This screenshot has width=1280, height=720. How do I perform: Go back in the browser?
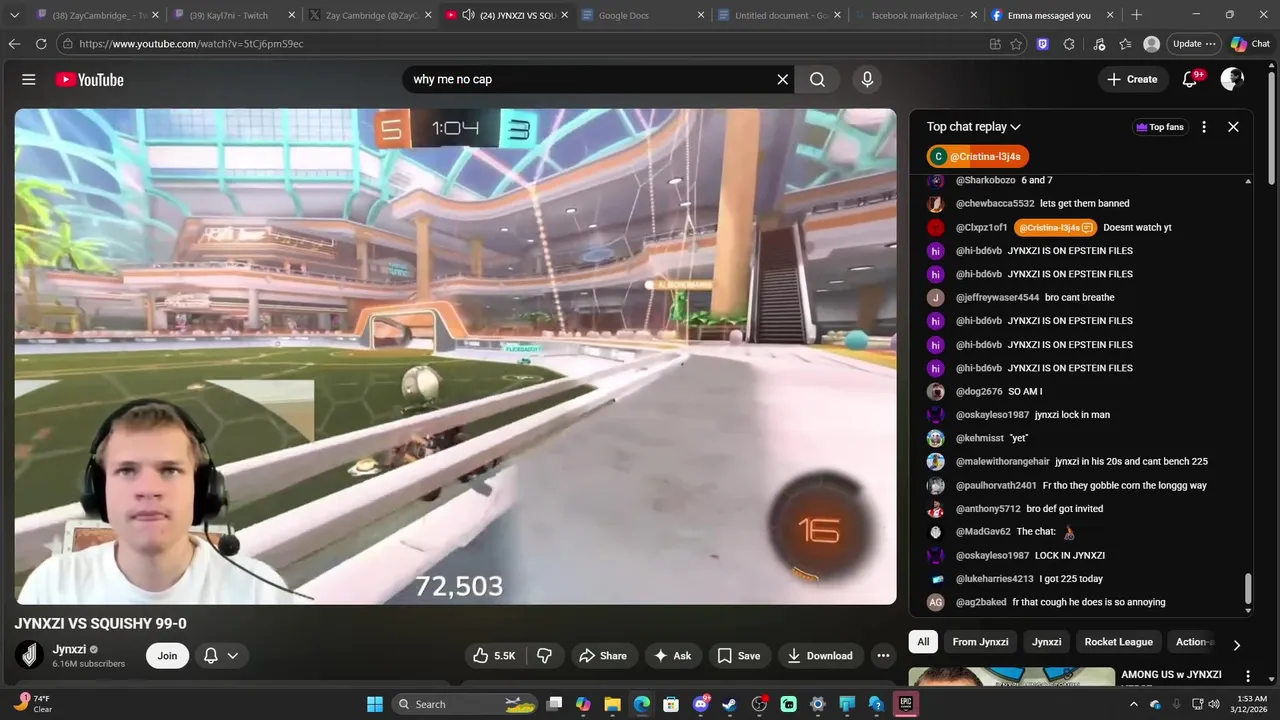[13, 44]
